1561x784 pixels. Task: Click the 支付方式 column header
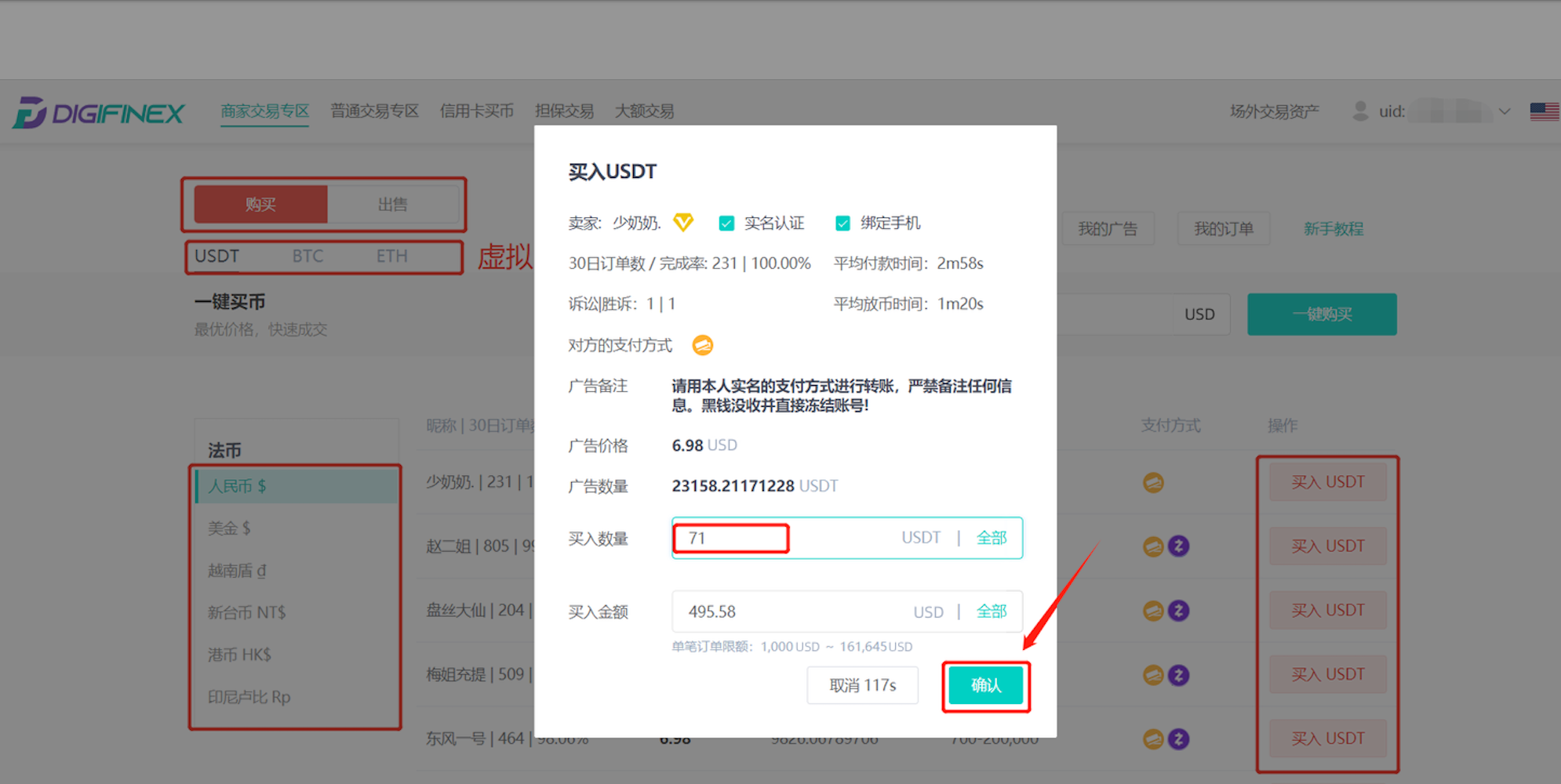1170,426
